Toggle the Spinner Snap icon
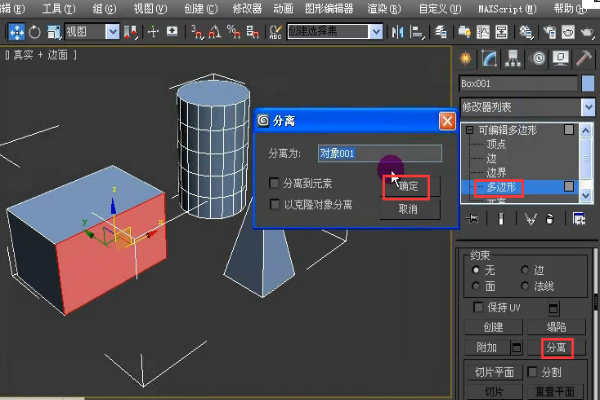Screen dimensions: 600x400 pos(252,32)
